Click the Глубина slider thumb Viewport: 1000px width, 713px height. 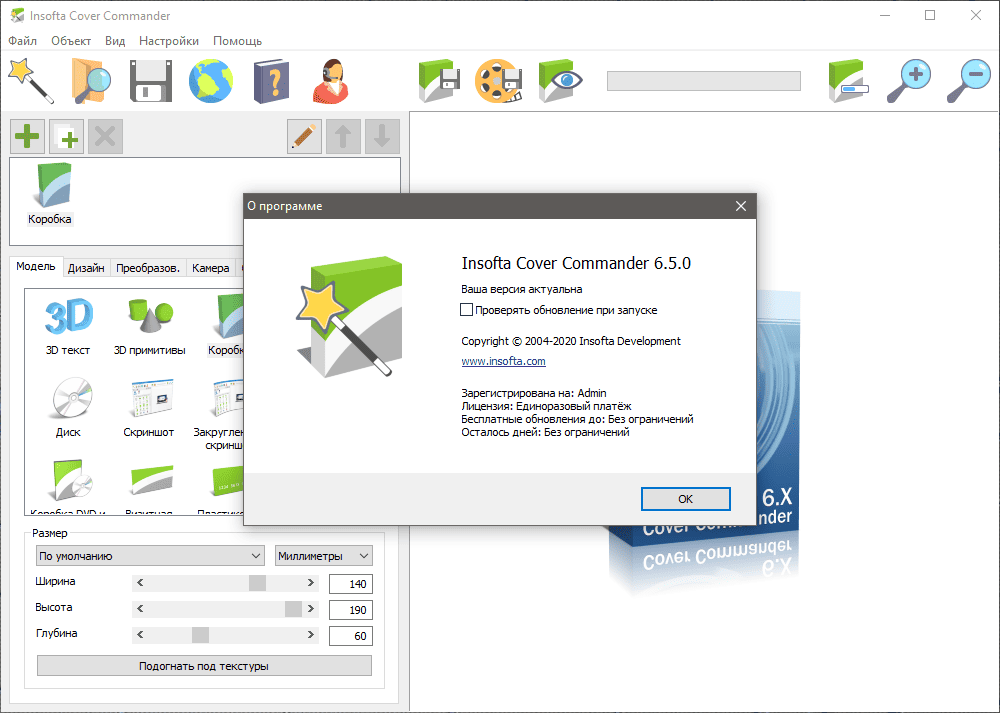[200, 635]
